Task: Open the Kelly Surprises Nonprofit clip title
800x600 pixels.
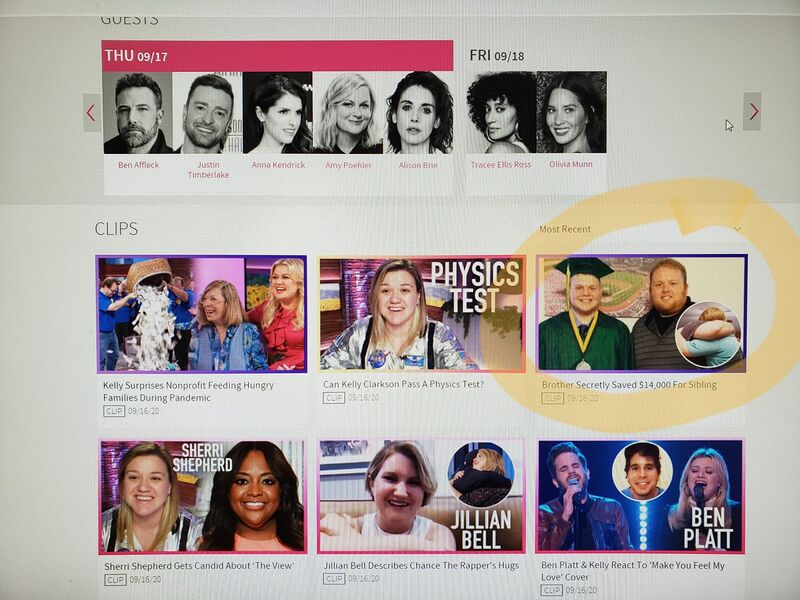Action: click(x=188, y=391)
